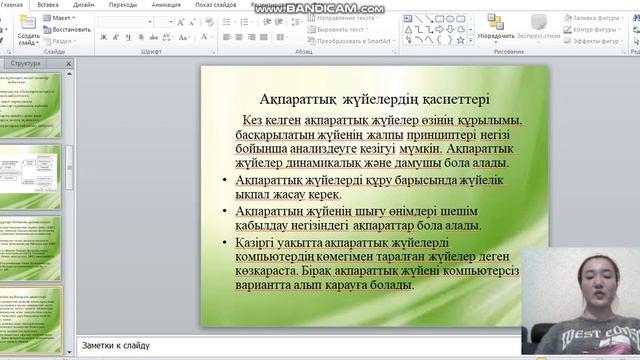Click Преобразовать в SmartArt
Viewport: 640px width, 360px height.
(352, 41)
